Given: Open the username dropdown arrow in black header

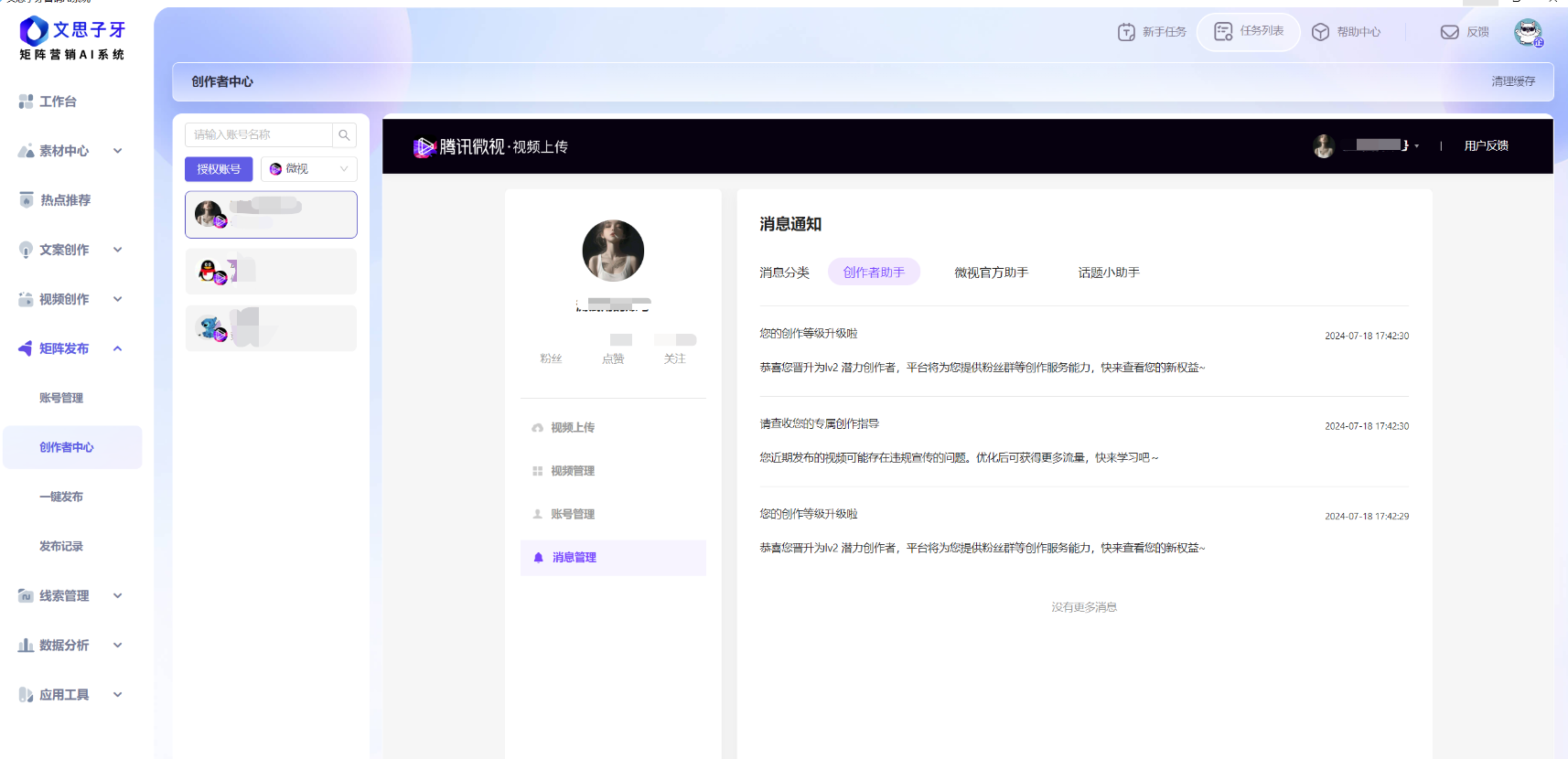Looking at the screenshot, I should tap(1417, 146).
